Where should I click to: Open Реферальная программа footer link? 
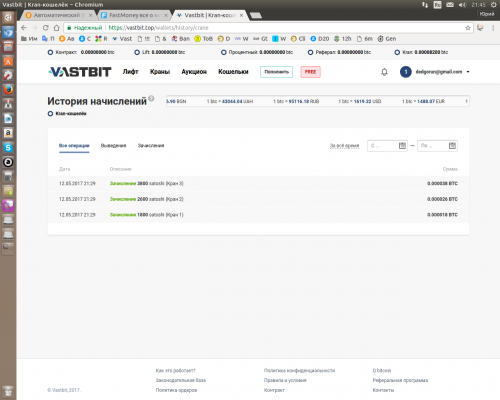click(400, 380)
